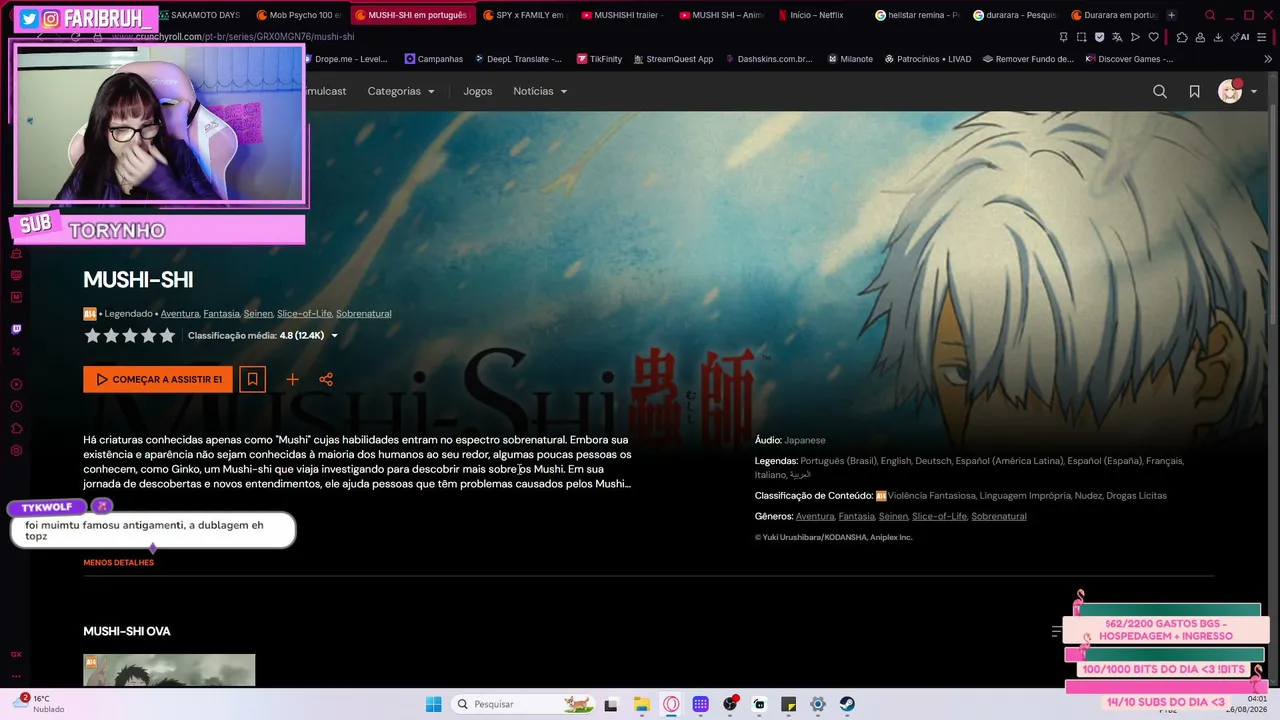Open the history clock icon in sidebar
Screen dimensions: 1280x720
tap(16, 407)
